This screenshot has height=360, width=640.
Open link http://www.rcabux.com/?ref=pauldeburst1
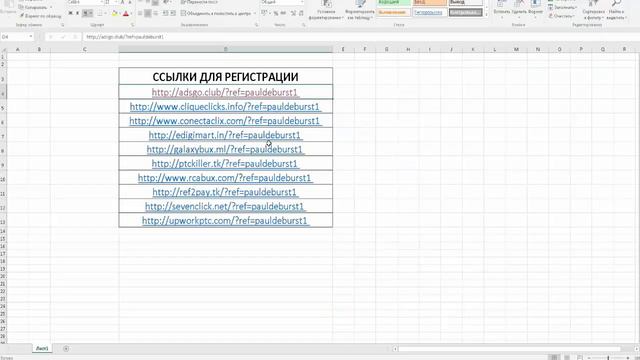225,178
